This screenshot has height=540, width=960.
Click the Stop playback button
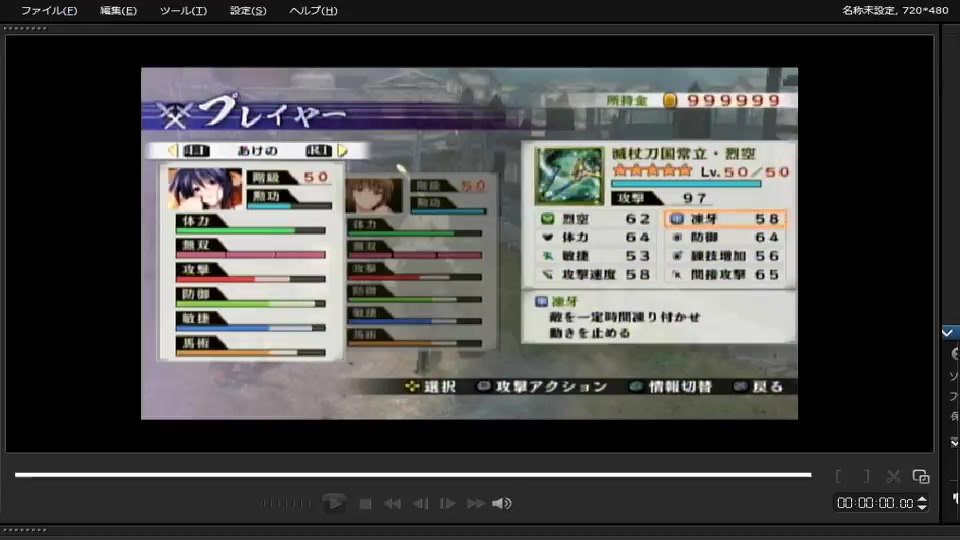click(x=366, y=504)
